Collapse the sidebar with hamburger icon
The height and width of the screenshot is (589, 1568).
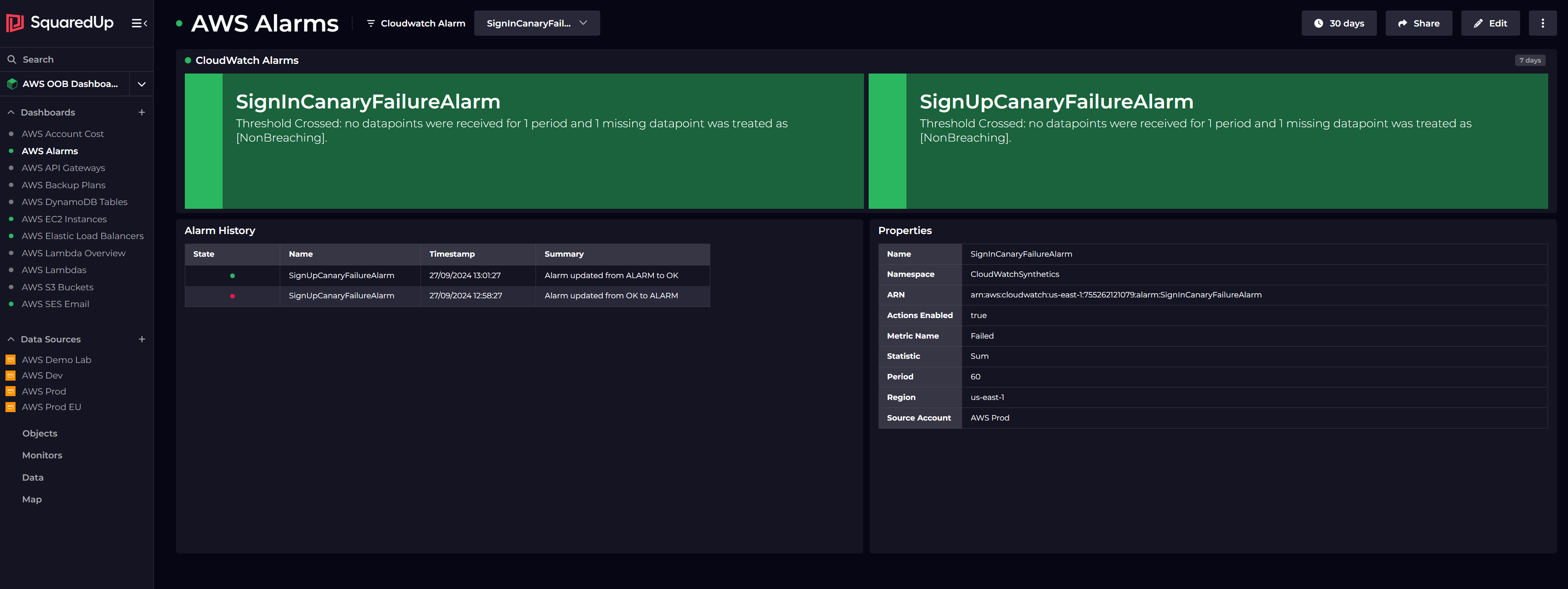click(x=139, y=23)
